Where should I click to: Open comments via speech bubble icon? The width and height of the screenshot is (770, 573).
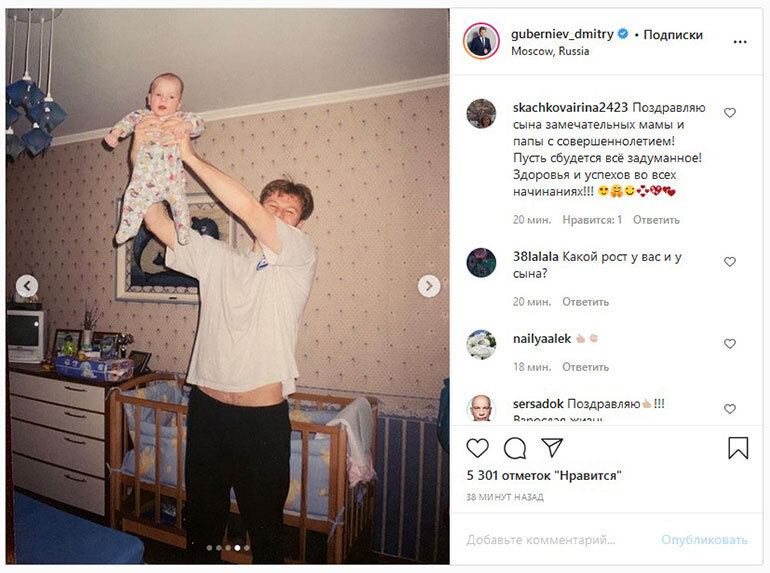[x=515, y=448]
